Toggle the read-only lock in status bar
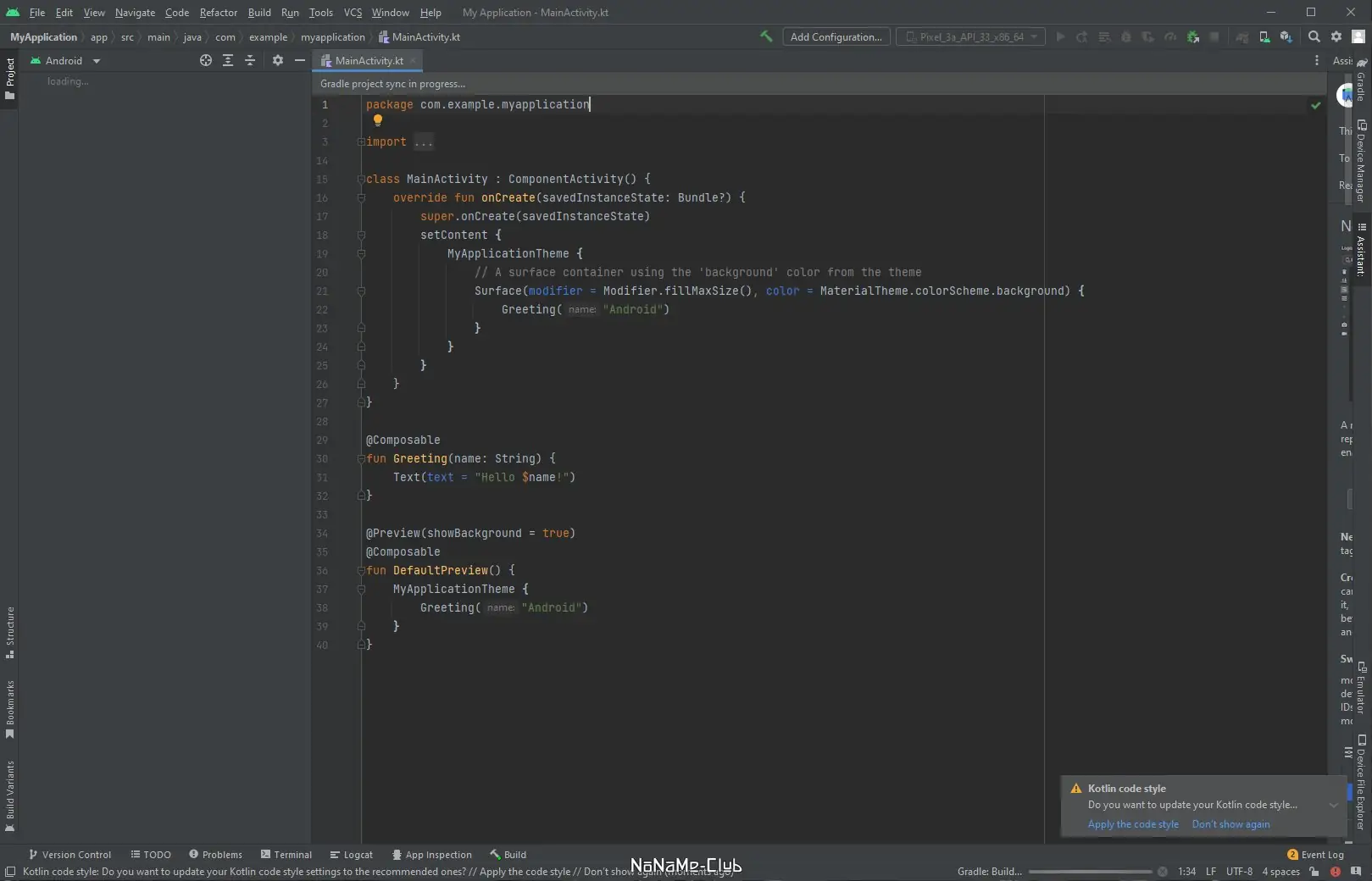 [x=1314, y=871]
